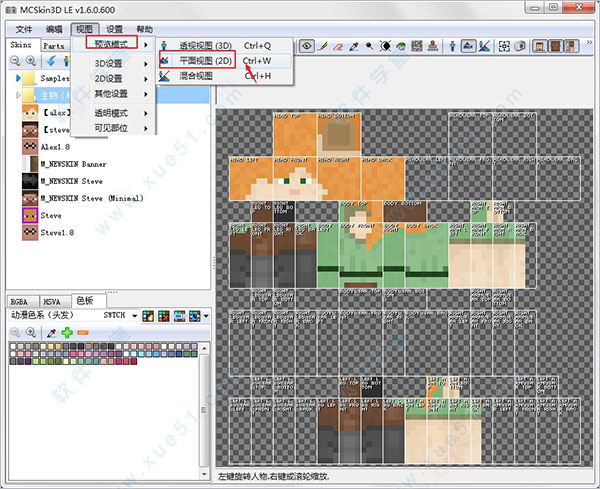
Task: Open the 设置 menu in menu bar
Action: pyautogui.click(x=115, y=30)
